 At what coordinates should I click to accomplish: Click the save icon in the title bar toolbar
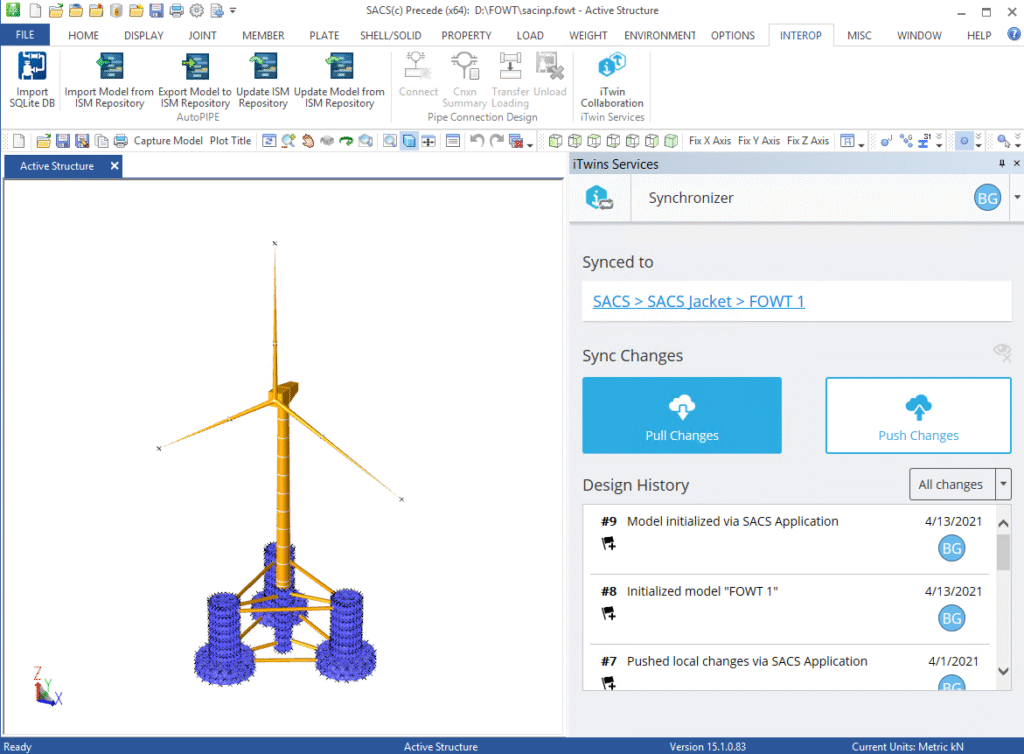click(156, 11)
